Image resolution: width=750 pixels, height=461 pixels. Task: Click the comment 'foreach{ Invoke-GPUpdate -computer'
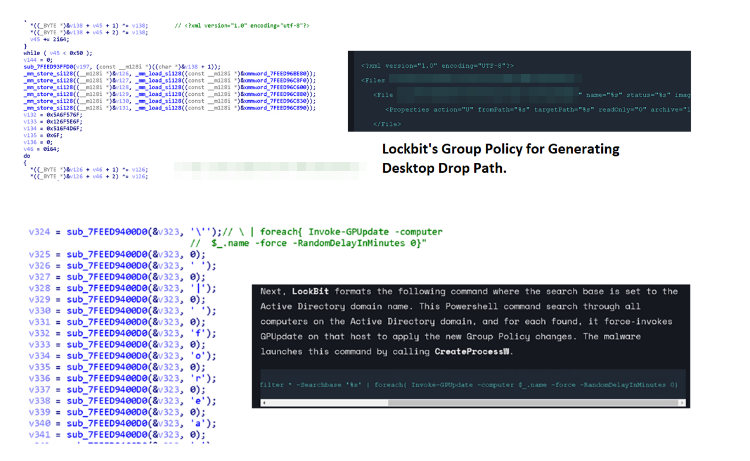pos(351,232)
